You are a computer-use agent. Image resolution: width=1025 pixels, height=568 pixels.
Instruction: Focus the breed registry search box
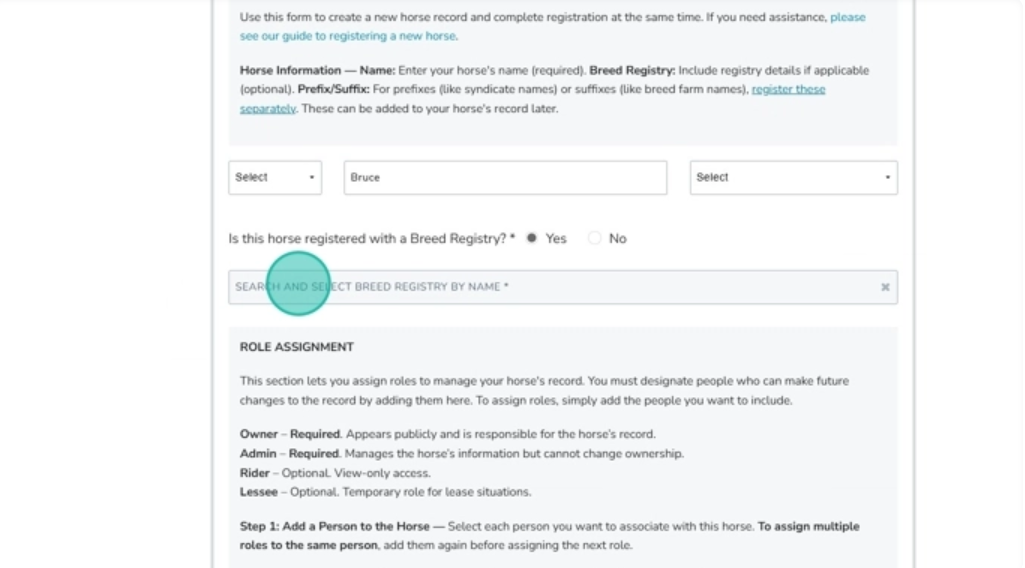[550, 287]
